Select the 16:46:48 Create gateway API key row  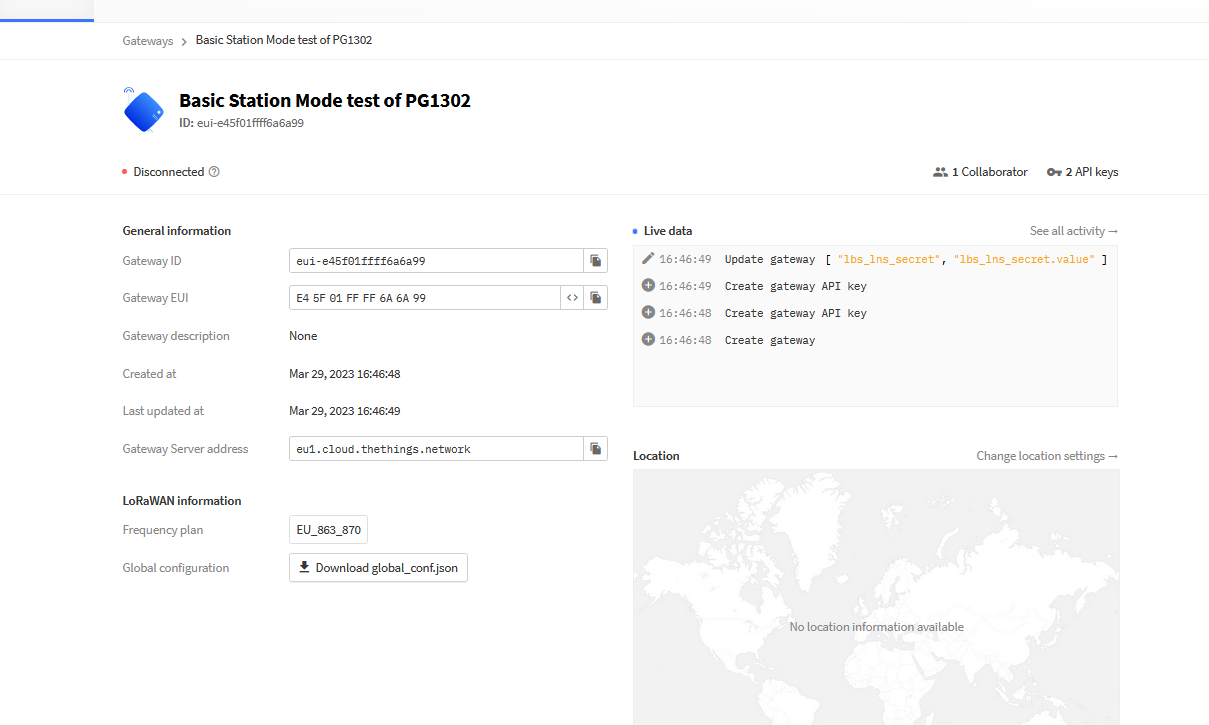pyautogui.click(x=875, y=313)
